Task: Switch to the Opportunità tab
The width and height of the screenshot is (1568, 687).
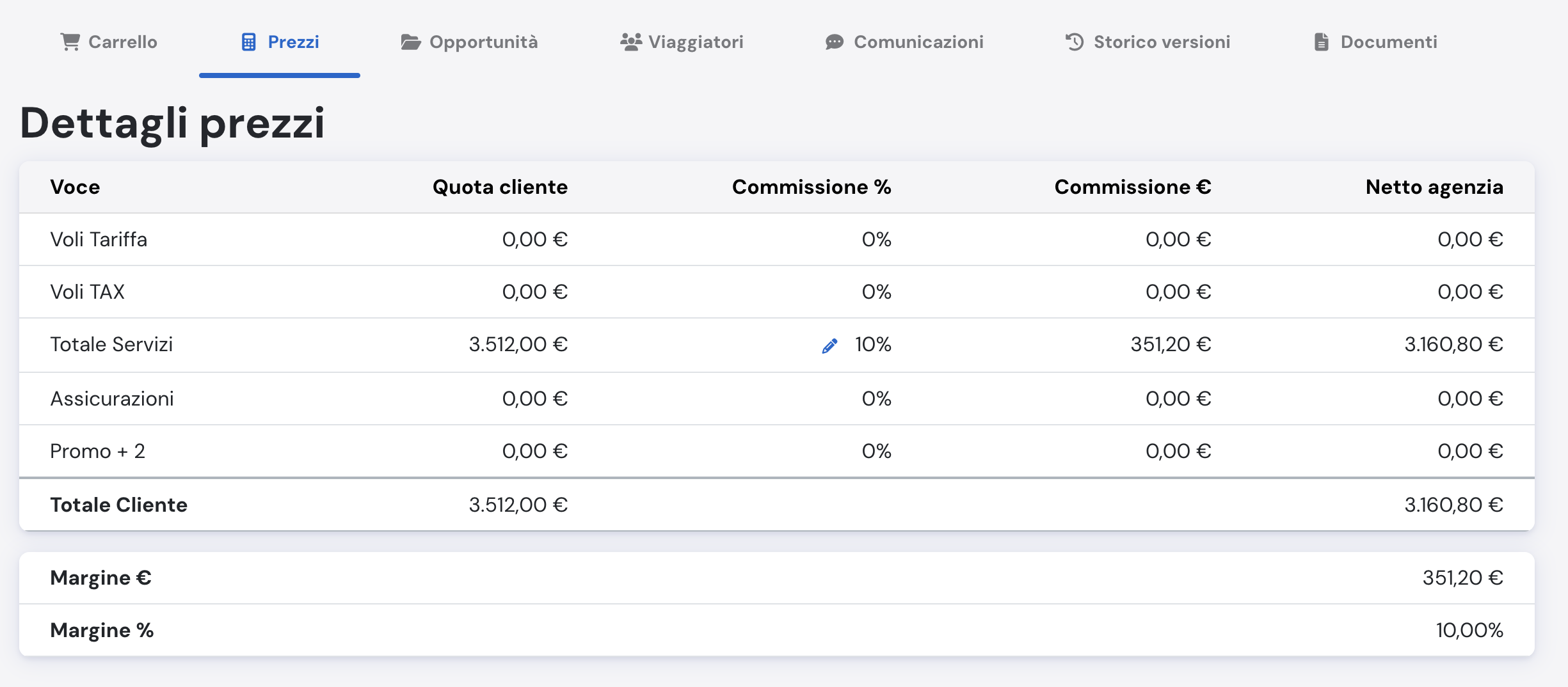Action: click(469, 42)
